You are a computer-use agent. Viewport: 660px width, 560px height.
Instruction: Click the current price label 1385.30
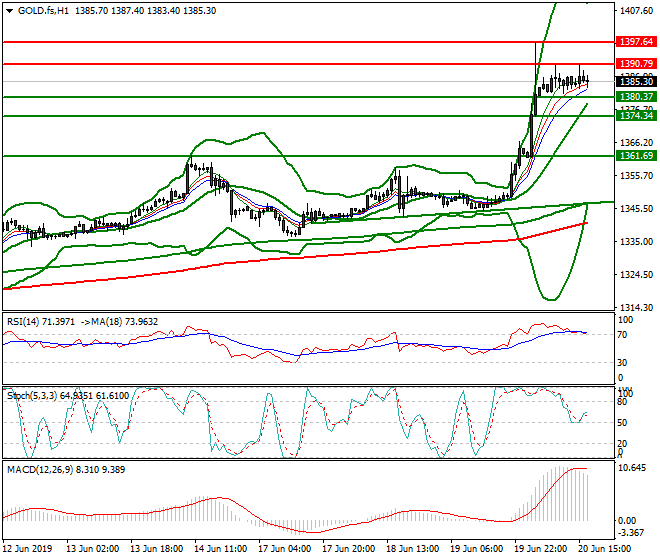(636, 82)
